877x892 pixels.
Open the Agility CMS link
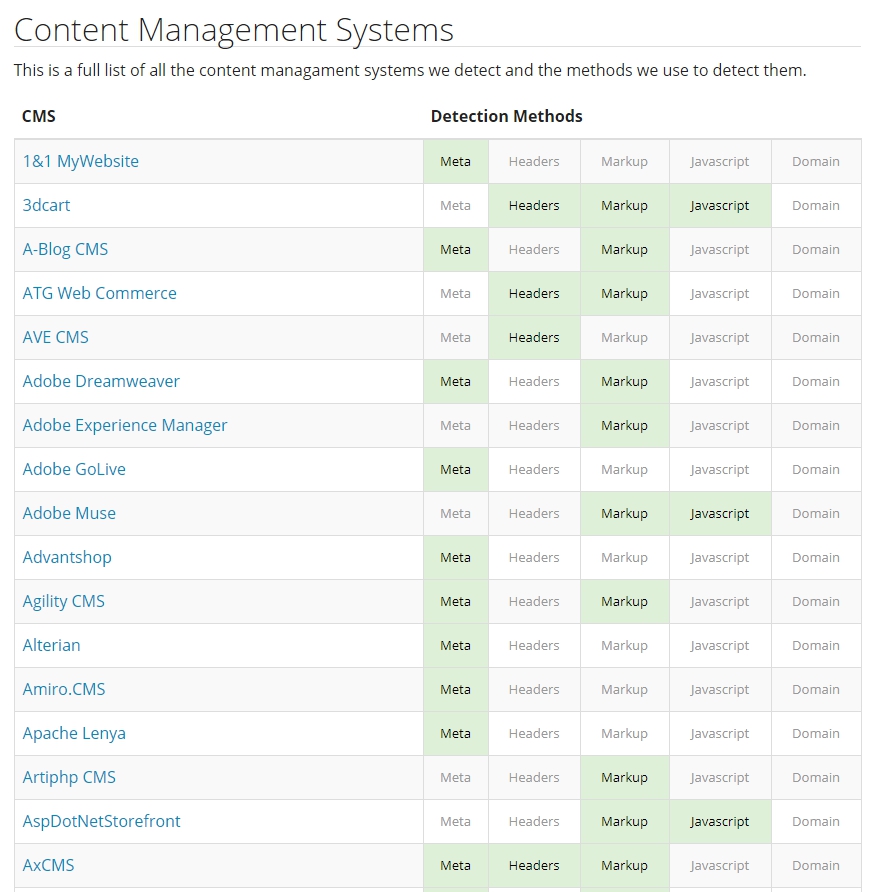[63, 601]
